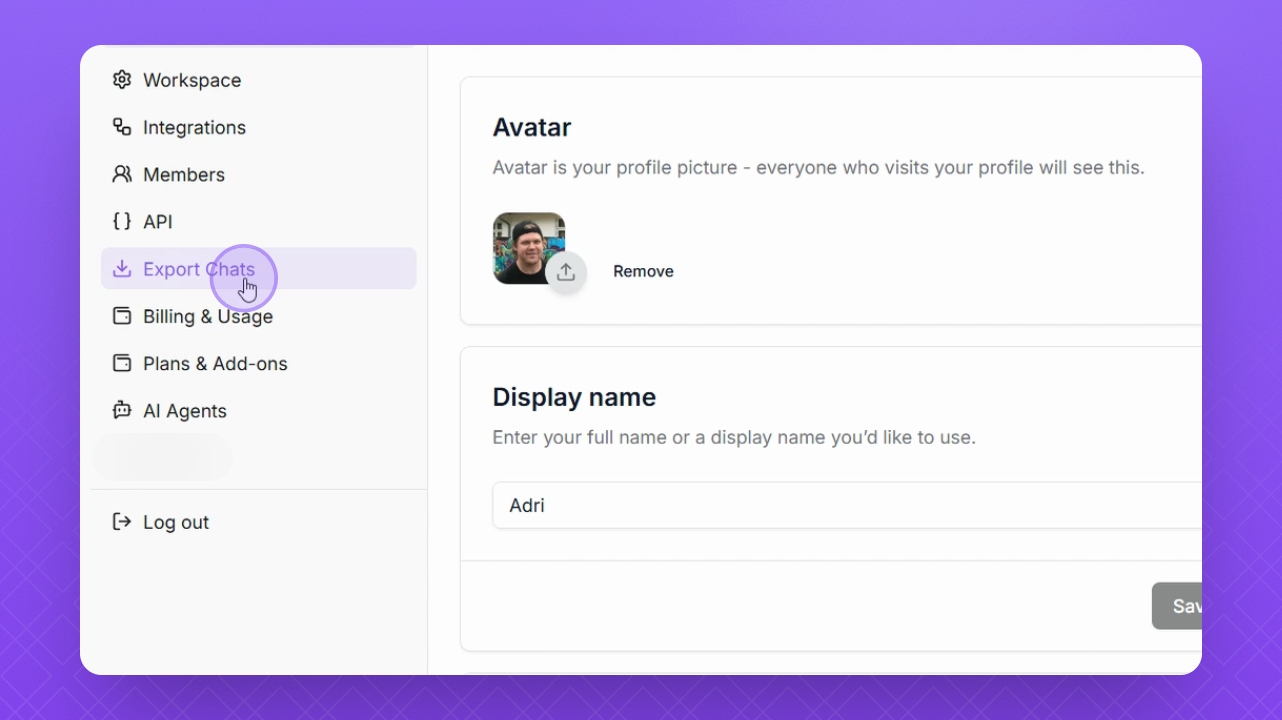Select Export Chats in the sidebar

258,268
